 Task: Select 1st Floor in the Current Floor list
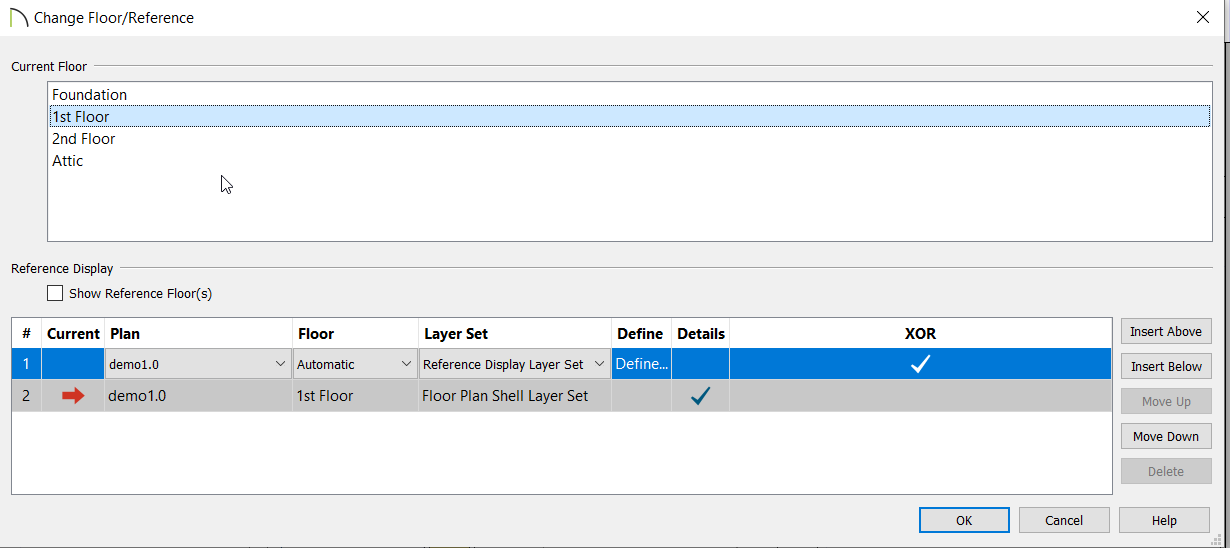coord(630,117)
